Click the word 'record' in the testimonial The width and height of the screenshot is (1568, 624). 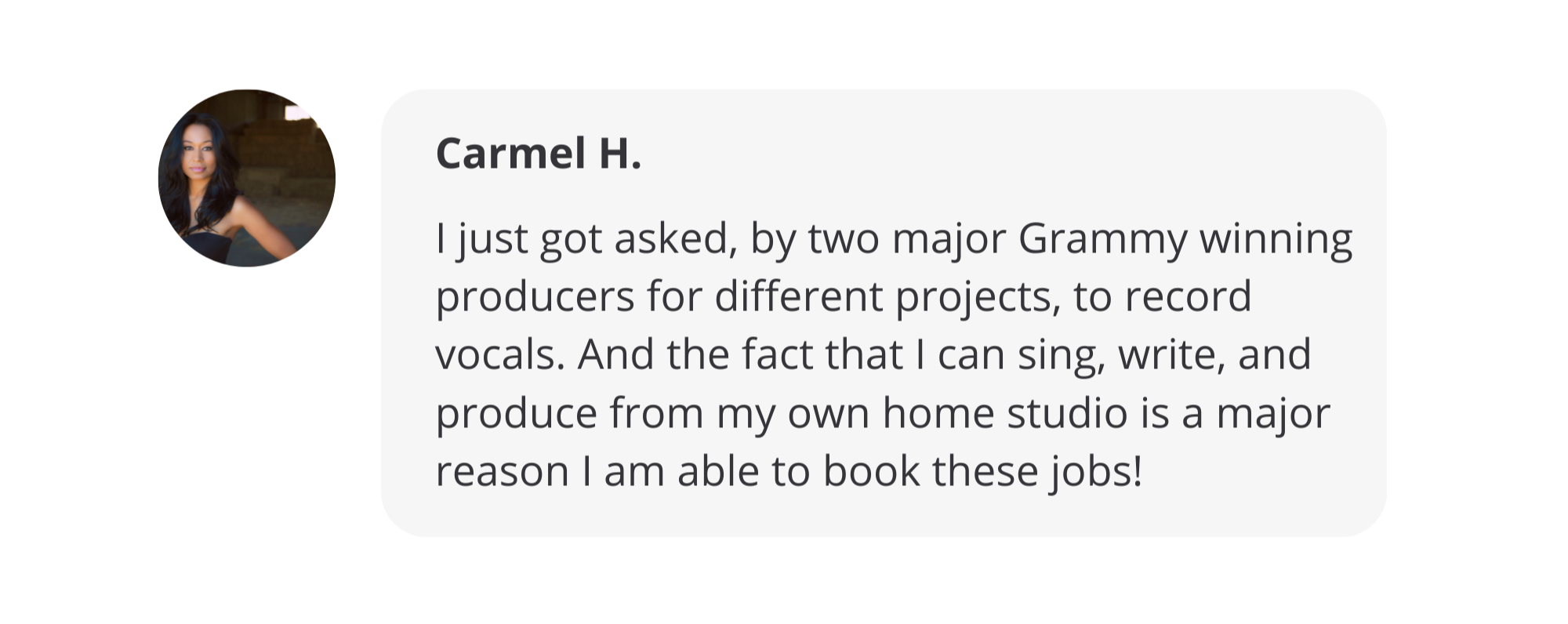(1187, 298)
